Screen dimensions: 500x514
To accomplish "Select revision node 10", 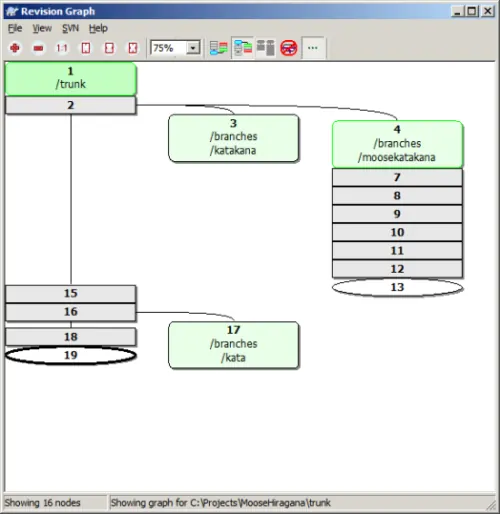I will click(397, 232).
